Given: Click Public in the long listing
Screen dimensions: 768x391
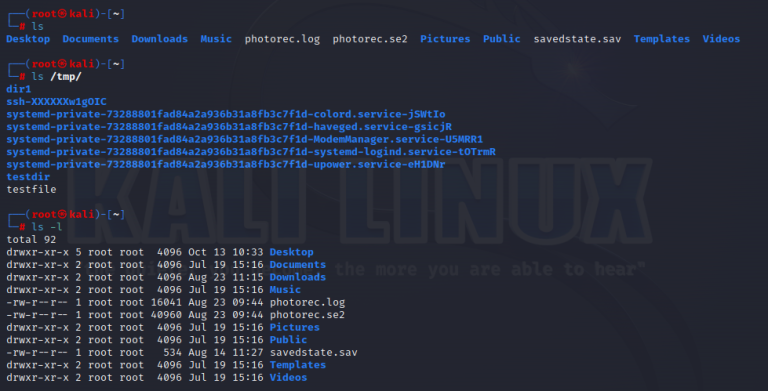Looking at the screenshot, I should point(288,340).
